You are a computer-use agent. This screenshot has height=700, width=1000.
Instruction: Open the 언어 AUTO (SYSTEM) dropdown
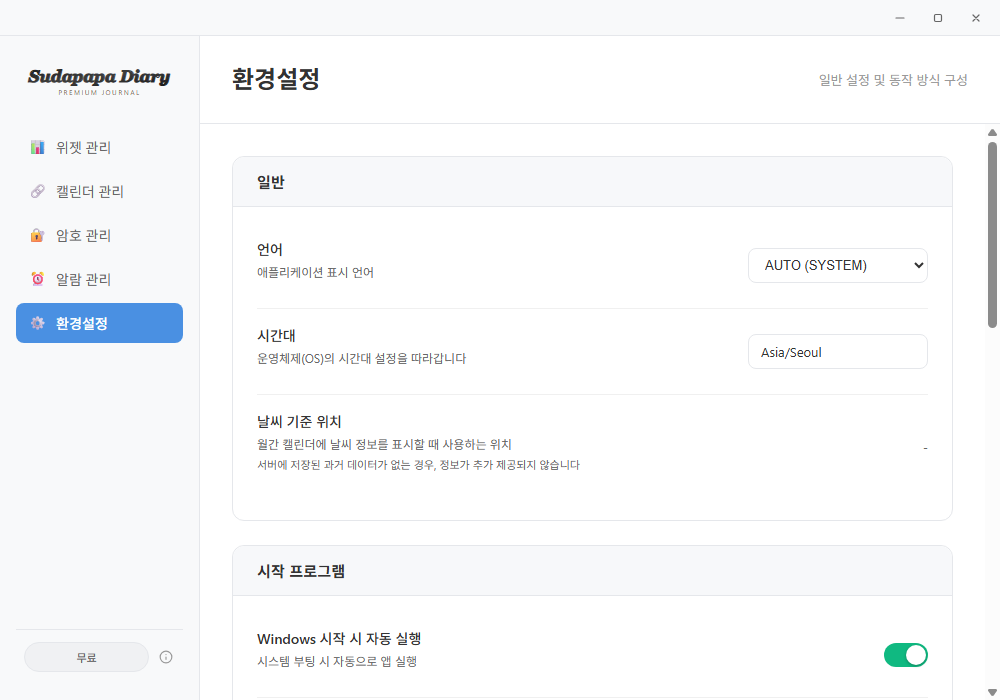(837, 265)
